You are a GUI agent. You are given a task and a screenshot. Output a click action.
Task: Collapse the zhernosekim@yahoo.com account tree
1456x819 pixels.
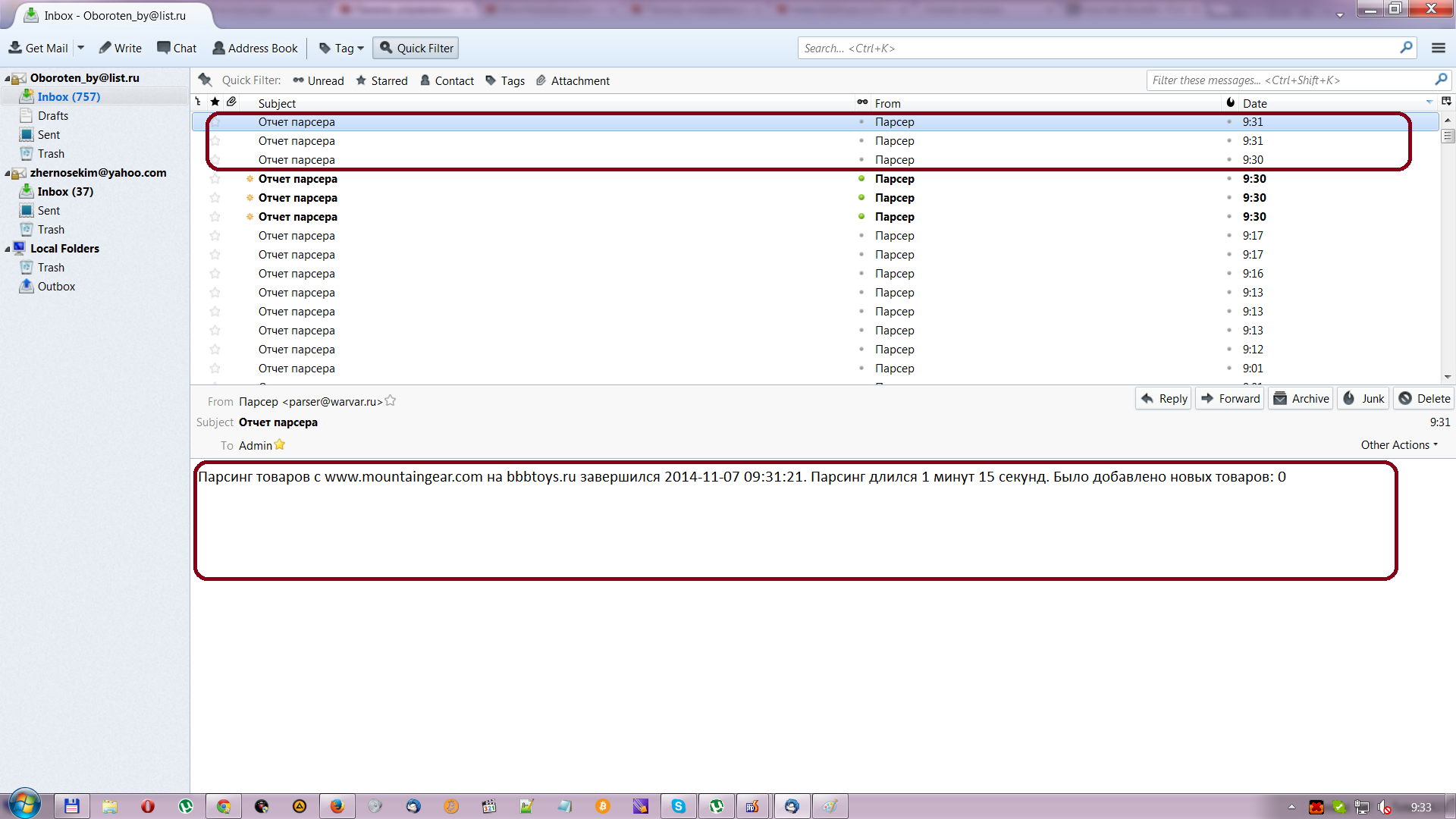coord(8,173)
